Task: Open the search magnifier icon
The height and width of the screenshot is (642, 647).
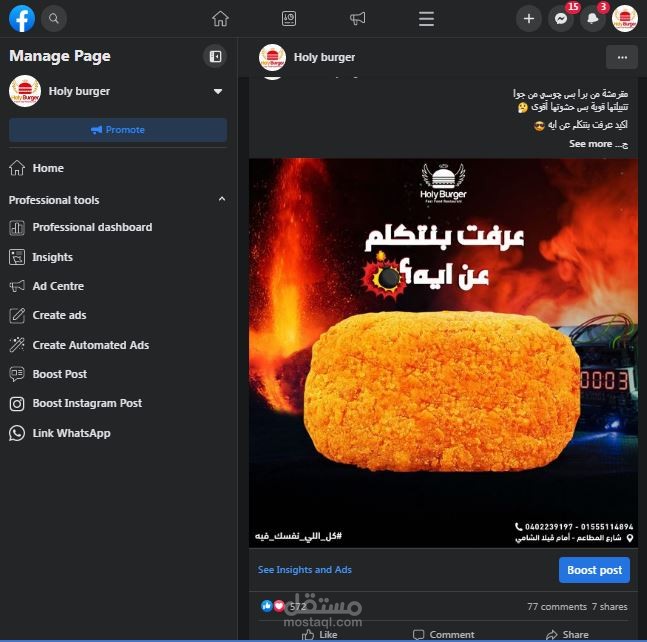Action: [x=54, y=19]
